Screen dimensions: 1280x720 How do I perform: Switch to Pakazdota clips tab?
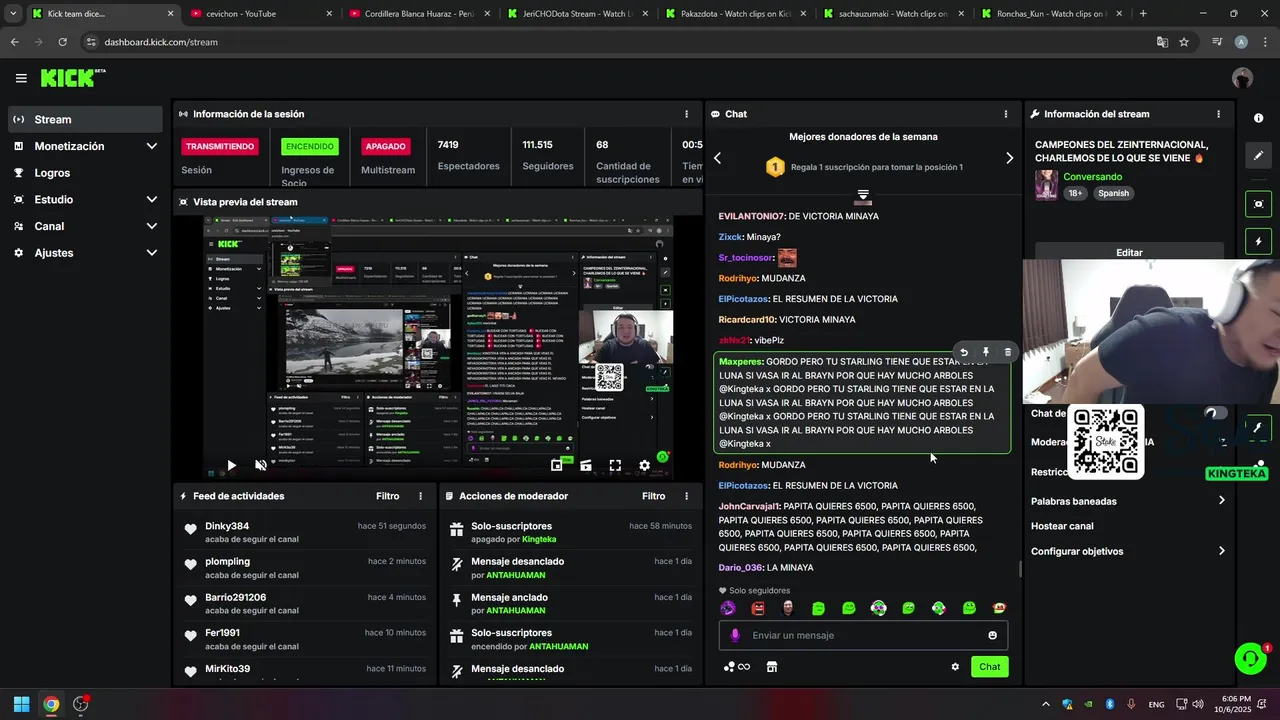point(737,14)
